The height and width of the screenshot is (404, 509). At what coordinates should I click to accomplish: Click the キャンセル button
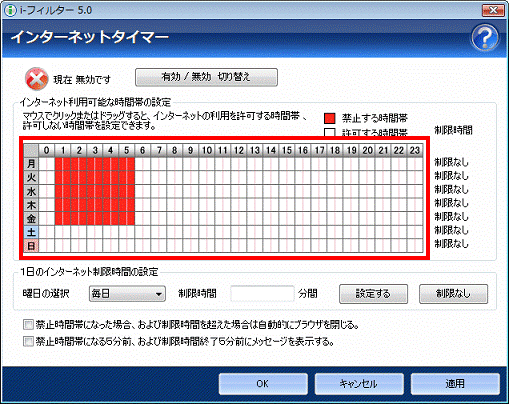coord(359,384)
